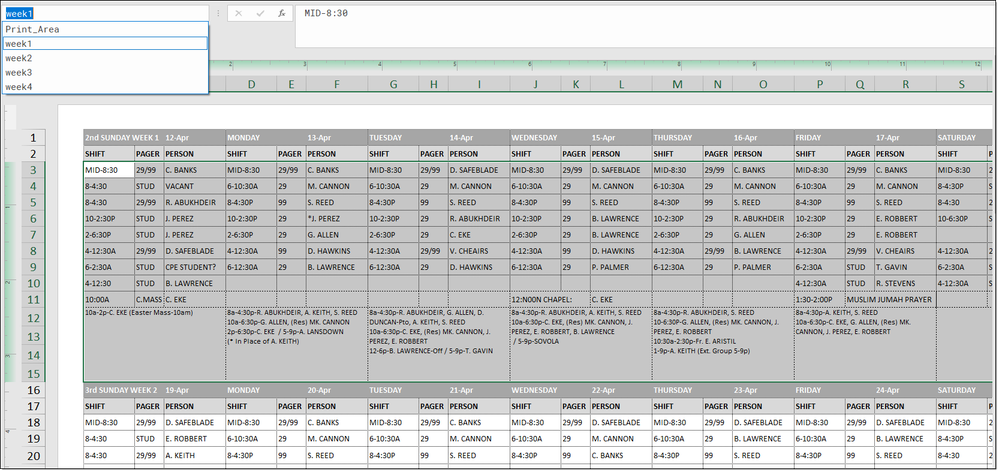Select column N header

717,84
